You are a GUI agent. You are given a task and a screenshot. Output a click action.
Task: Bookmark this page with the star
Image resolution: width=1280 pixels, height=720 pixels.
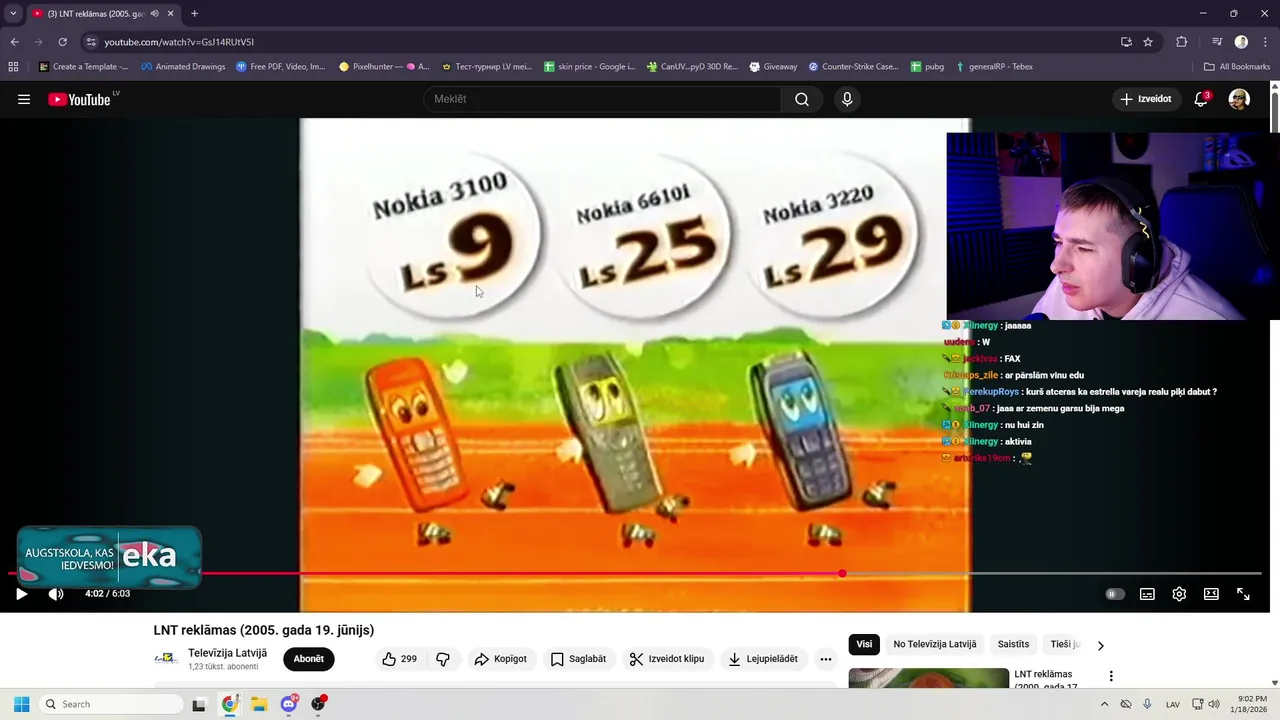1148,42
